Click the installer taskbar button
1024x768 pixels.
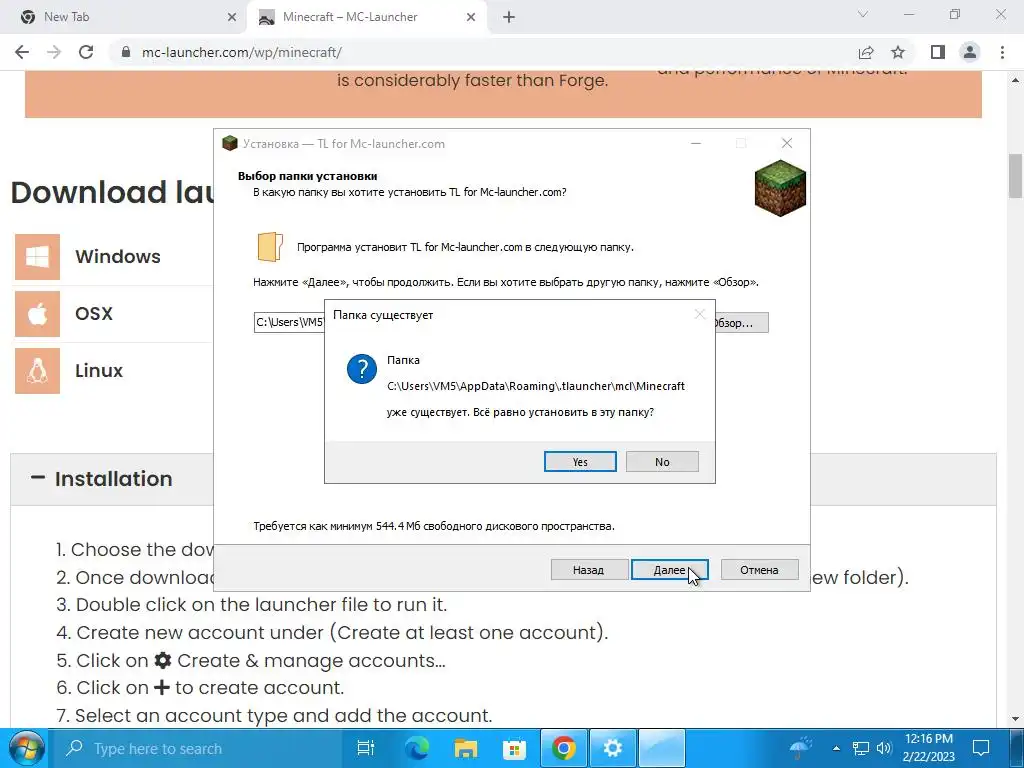click(x=661, y=748)
